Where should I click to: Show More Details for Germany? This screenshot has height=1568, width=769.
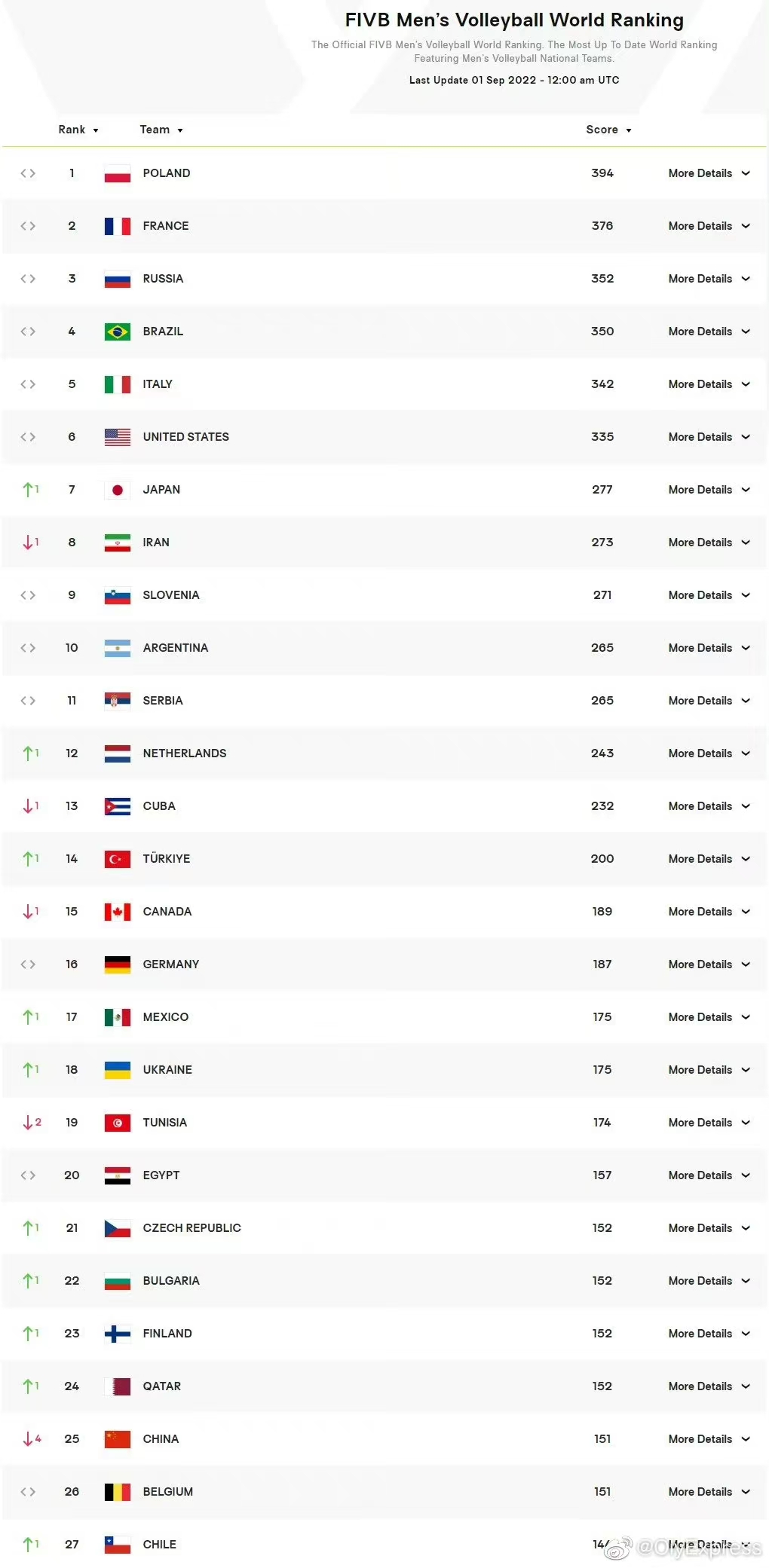[709, 964]
